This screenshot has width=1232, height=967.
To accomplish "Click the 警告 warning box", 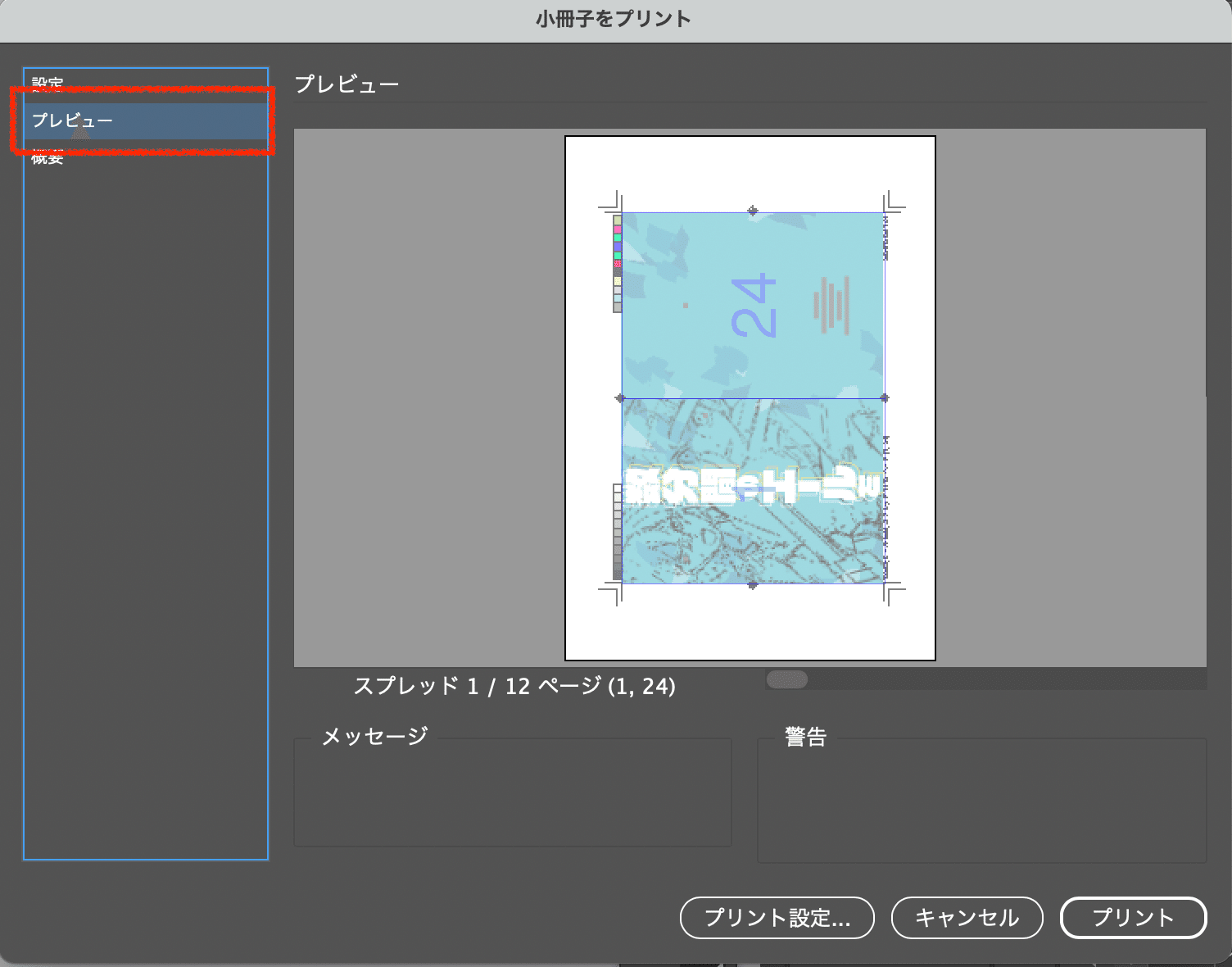I will [x=983, y=799].
